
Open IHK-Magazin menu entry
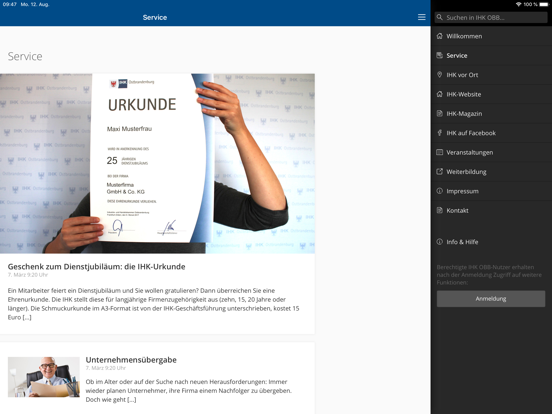(x=491, y=113)
